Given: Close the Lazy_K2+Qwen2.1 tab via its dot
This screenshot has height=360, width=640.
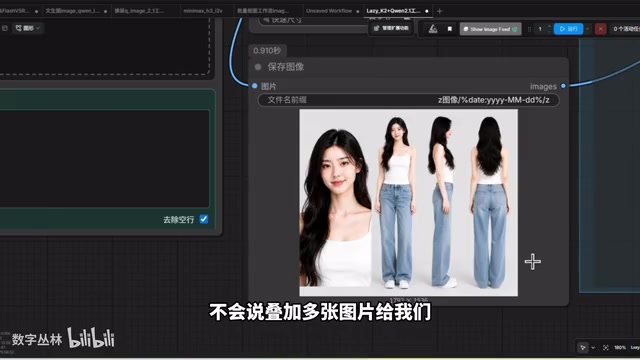Looking at the screenshot, I should (x=427, y=11).
